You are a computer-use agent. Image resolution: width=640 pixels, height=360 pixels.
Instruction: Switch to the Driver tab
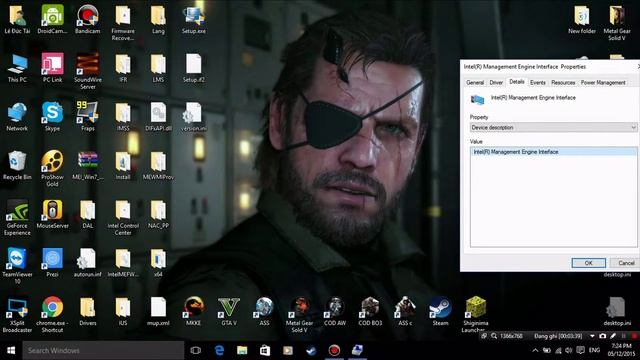coord(496,82)
